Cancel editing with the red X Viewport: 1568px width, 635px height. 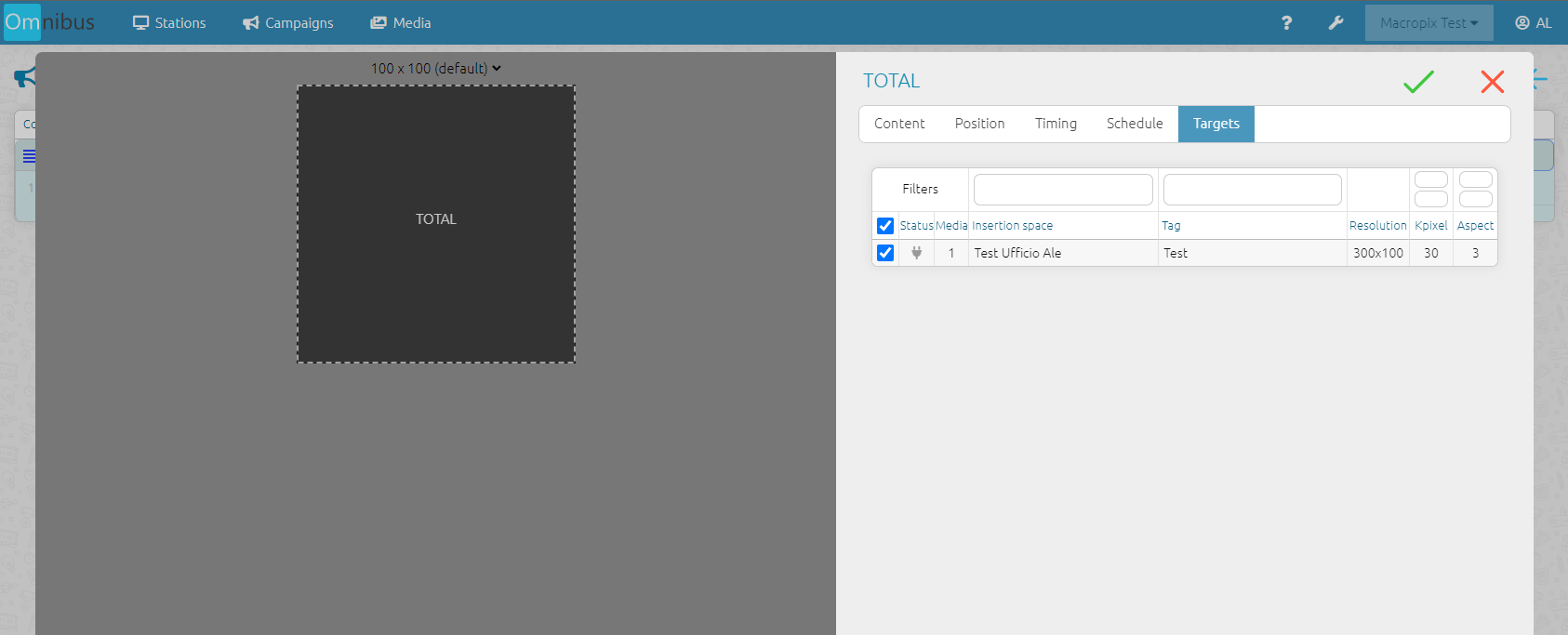(1493, 82)
